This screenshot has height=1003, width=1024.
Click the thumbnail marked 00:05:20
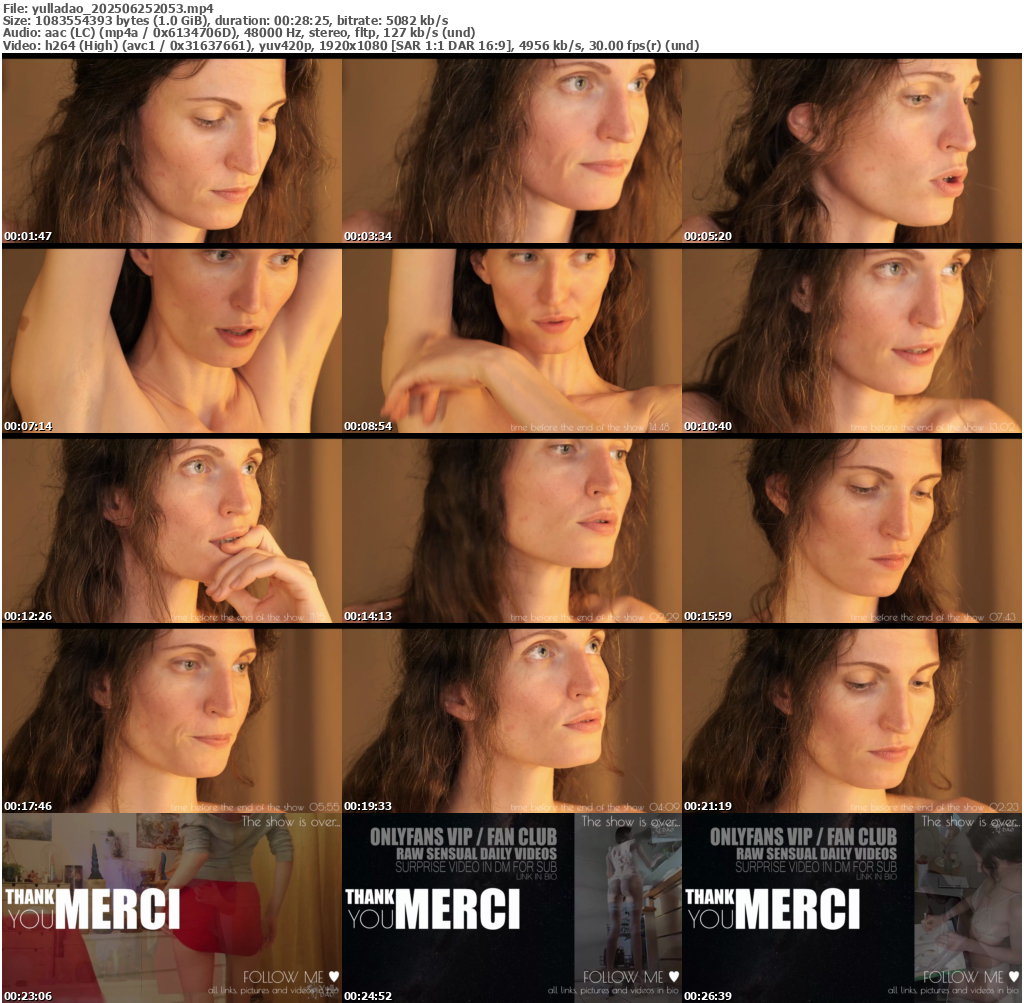(x=851, y=150)
